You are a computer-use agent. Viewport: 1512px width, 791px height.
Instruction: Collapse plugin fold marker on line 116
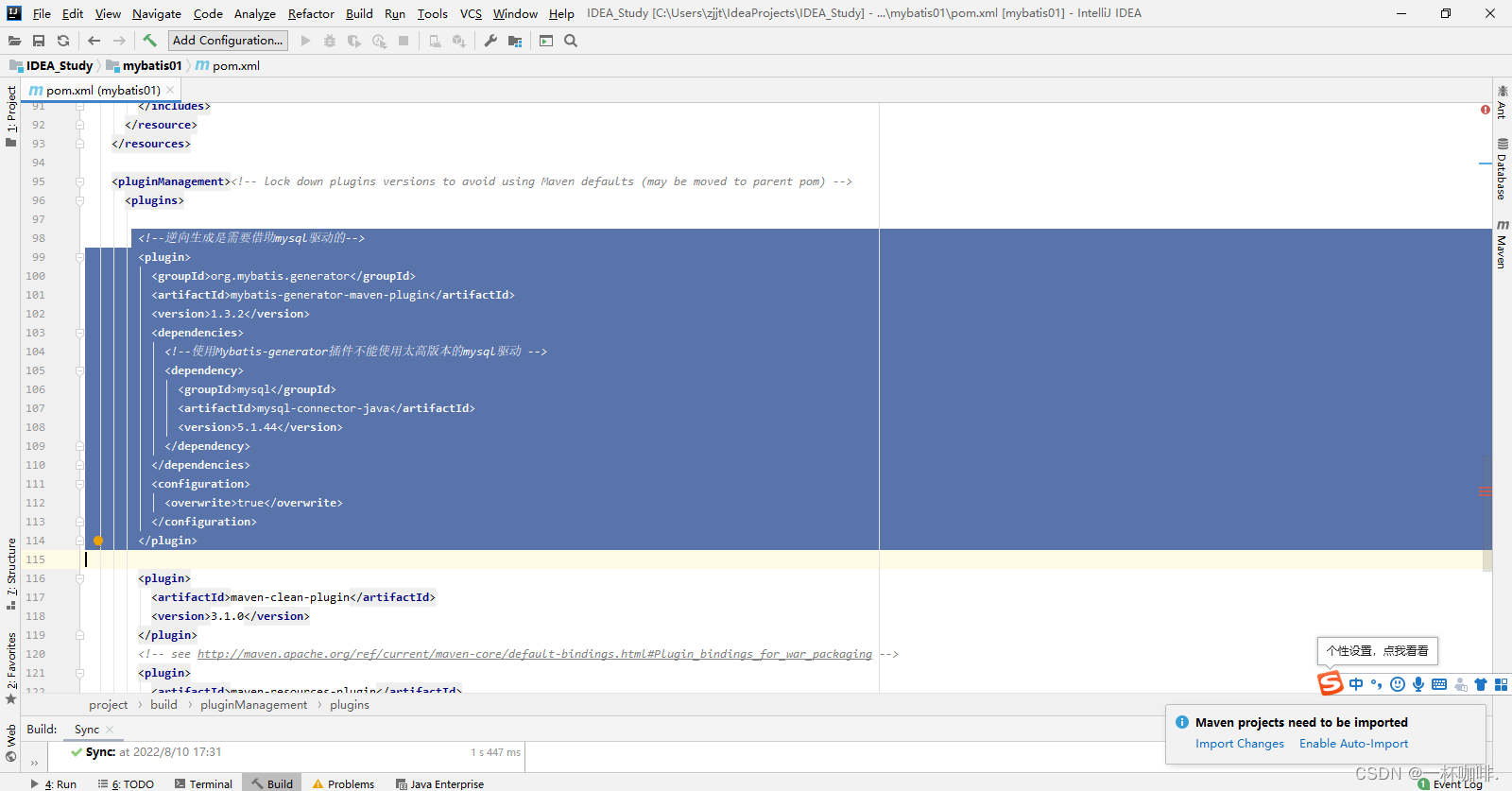(x=80, y=578)
